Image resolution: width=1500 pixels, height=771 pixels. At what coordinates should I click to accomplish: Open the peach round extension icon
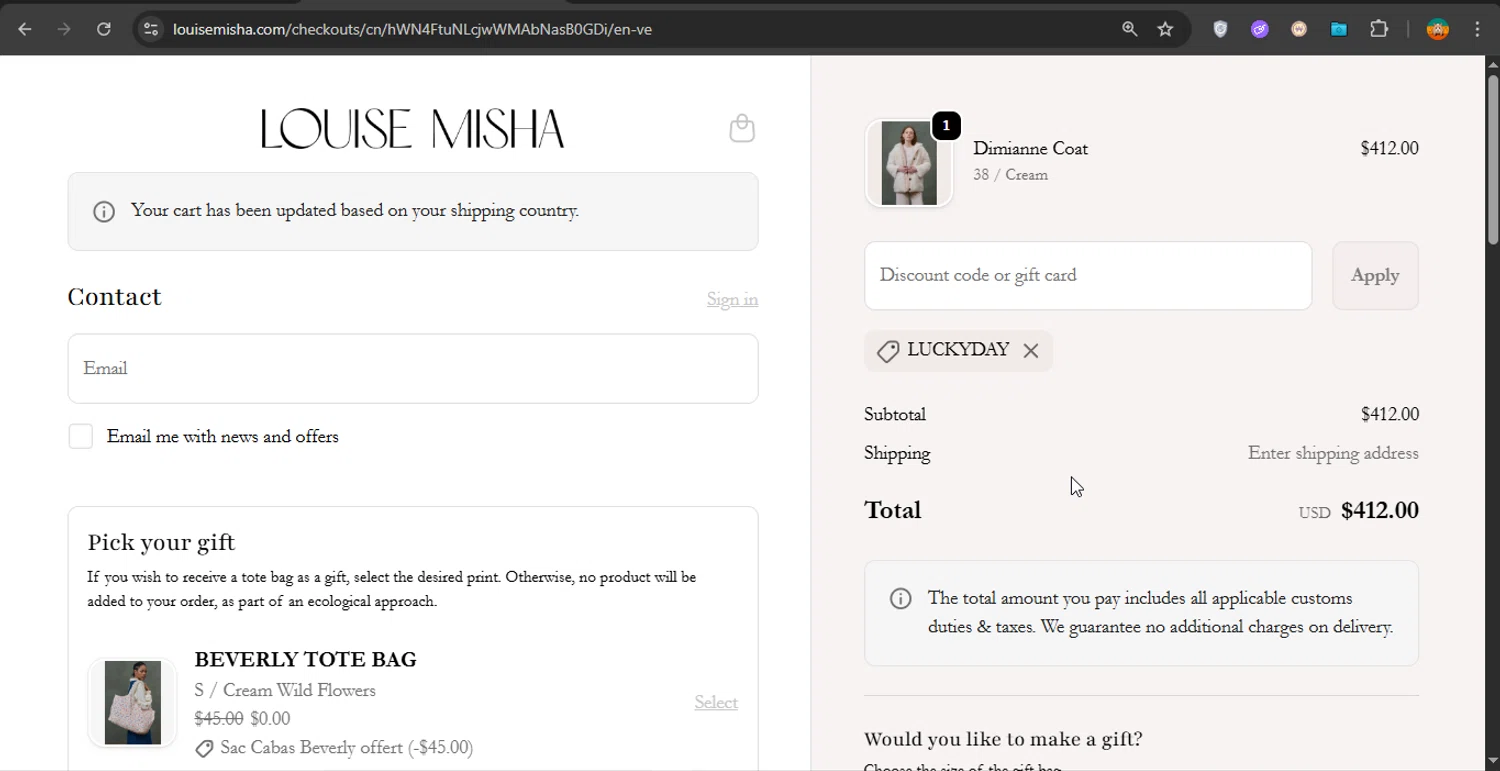[x=1299, y=29]
